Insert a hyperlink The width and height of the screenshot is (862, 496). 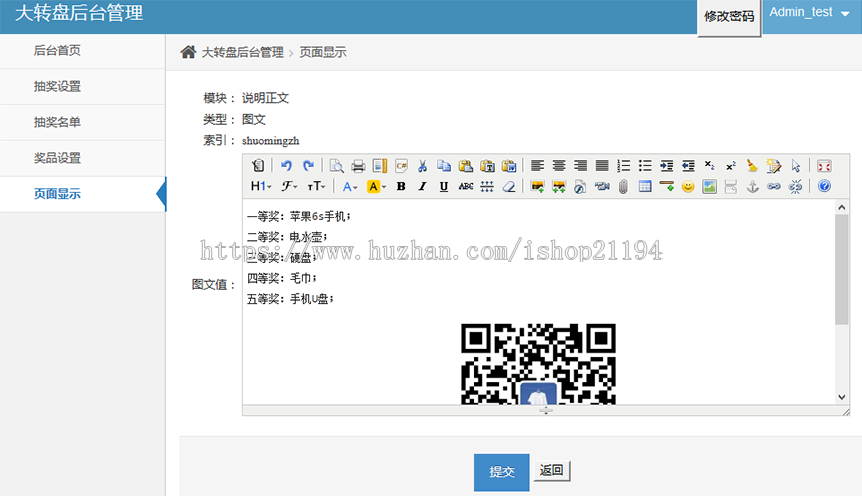[774, 186]
